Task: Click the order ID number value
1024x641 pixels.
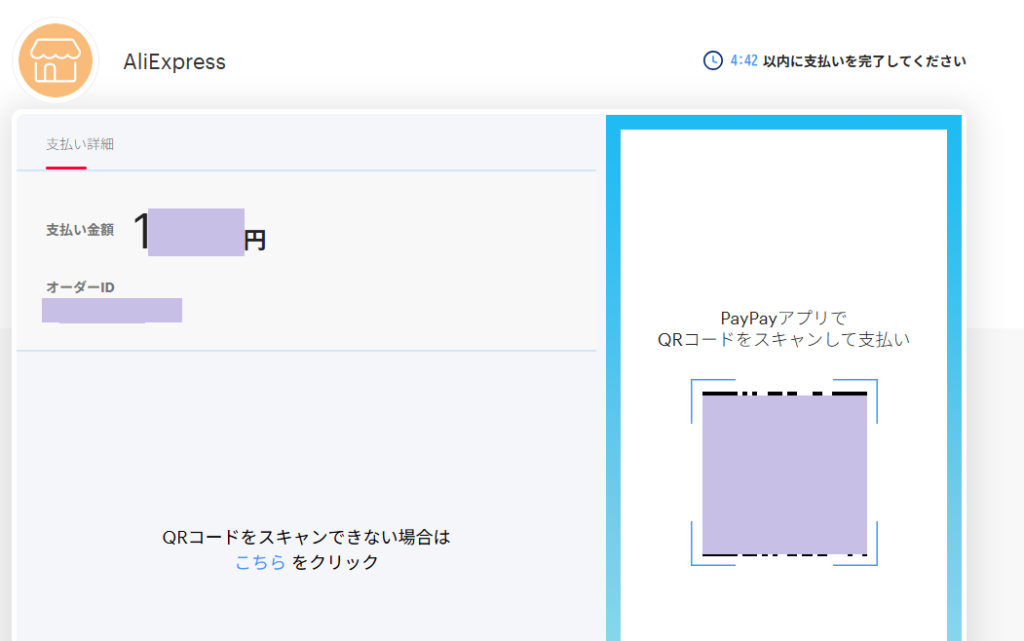Action: click(x=112, y=310)
